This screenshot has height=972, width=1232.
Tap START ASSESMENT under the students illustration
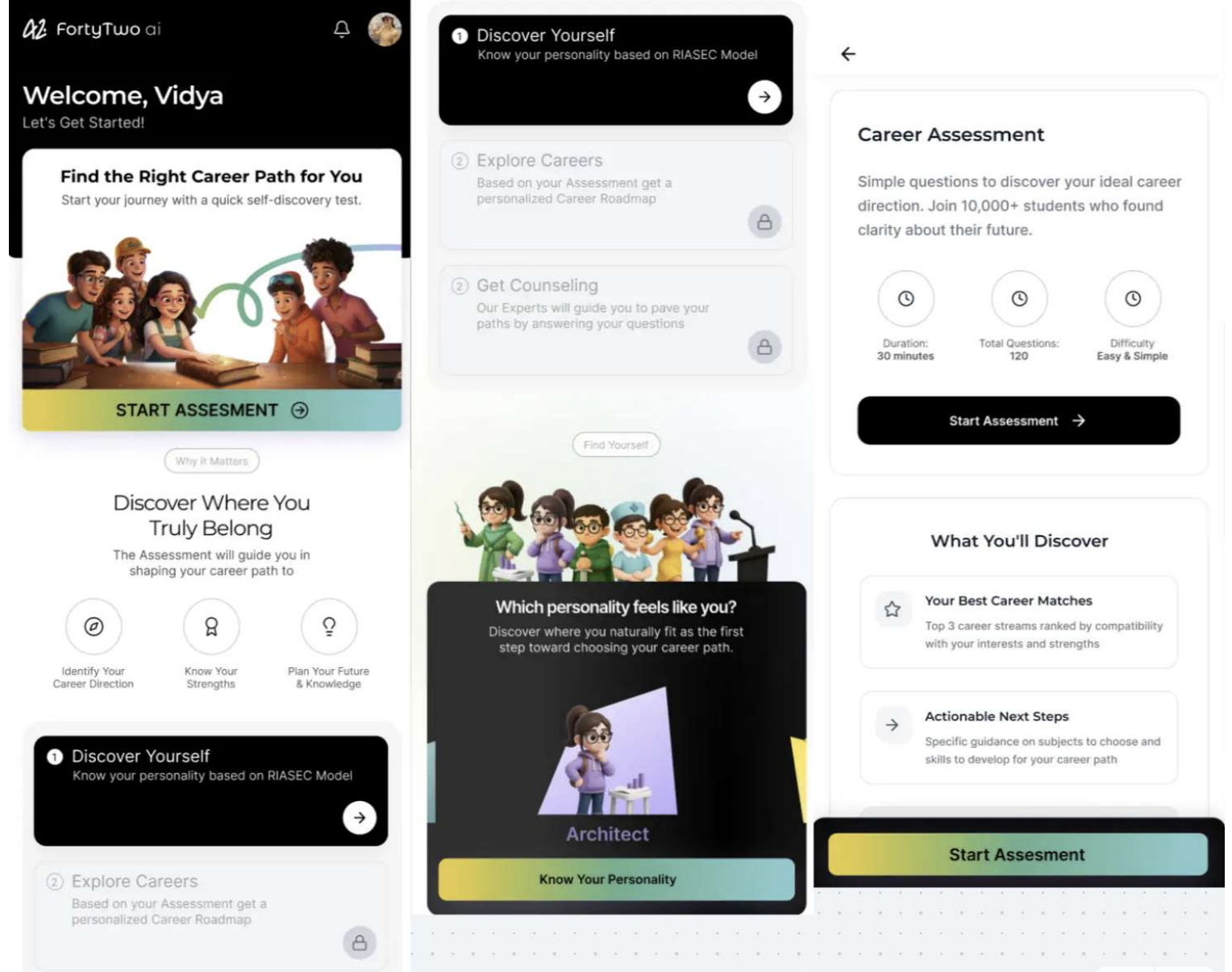pos(211,410)
